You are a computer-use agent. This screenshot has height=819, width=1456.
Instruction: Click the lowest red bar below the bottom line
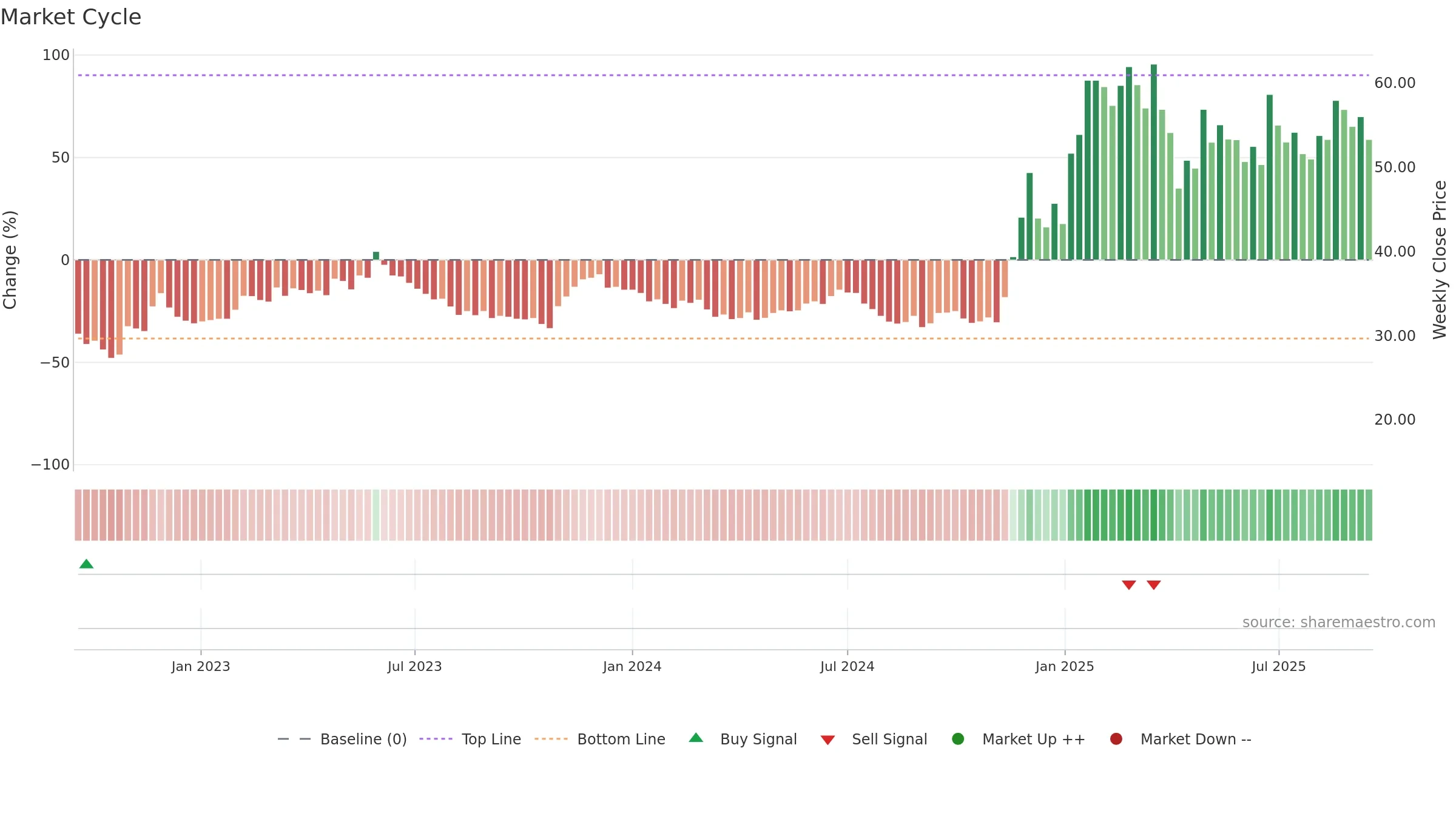[x=111, y=309]
